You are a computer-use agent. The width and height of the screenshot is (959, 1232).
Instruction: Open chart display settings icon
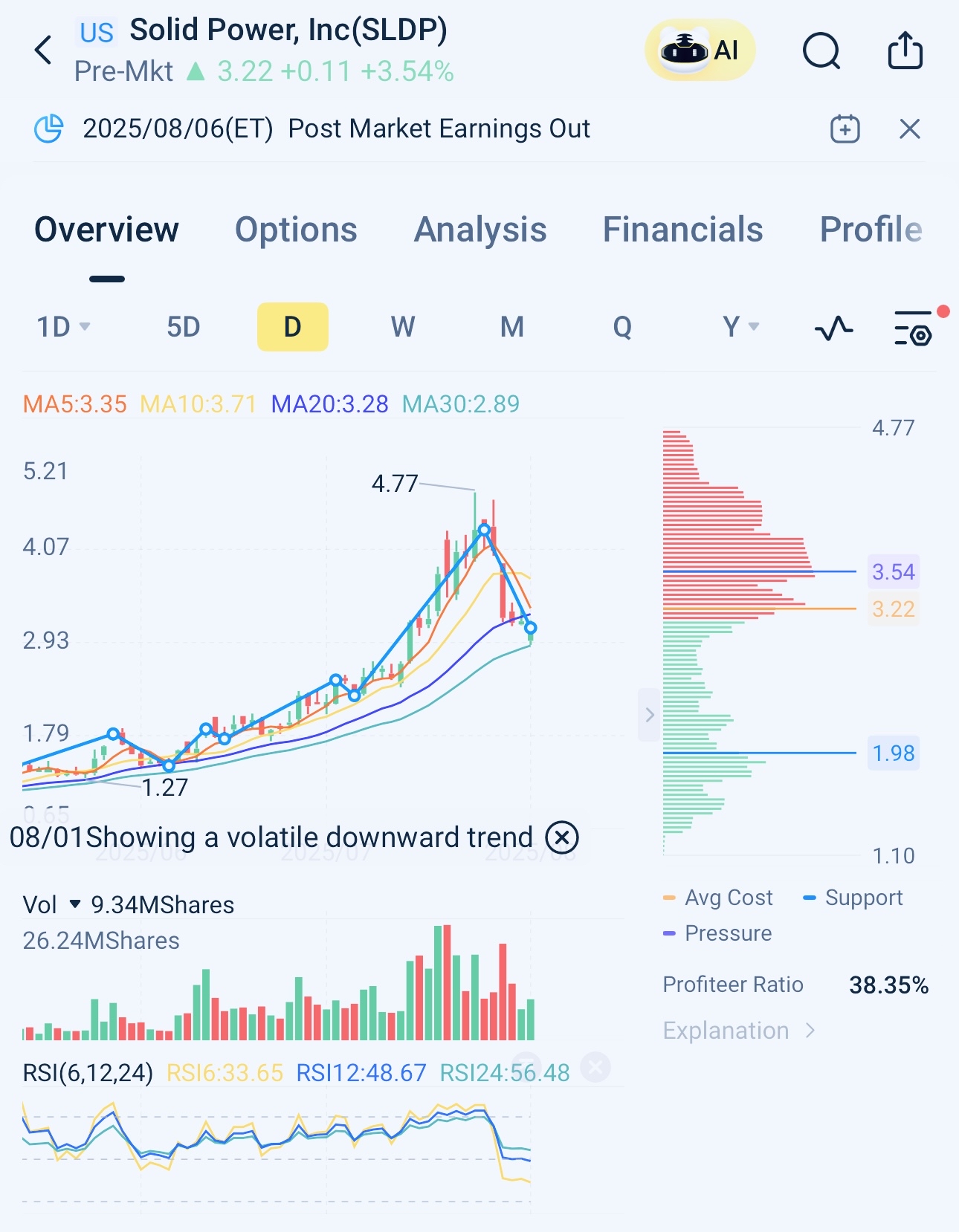913,328
